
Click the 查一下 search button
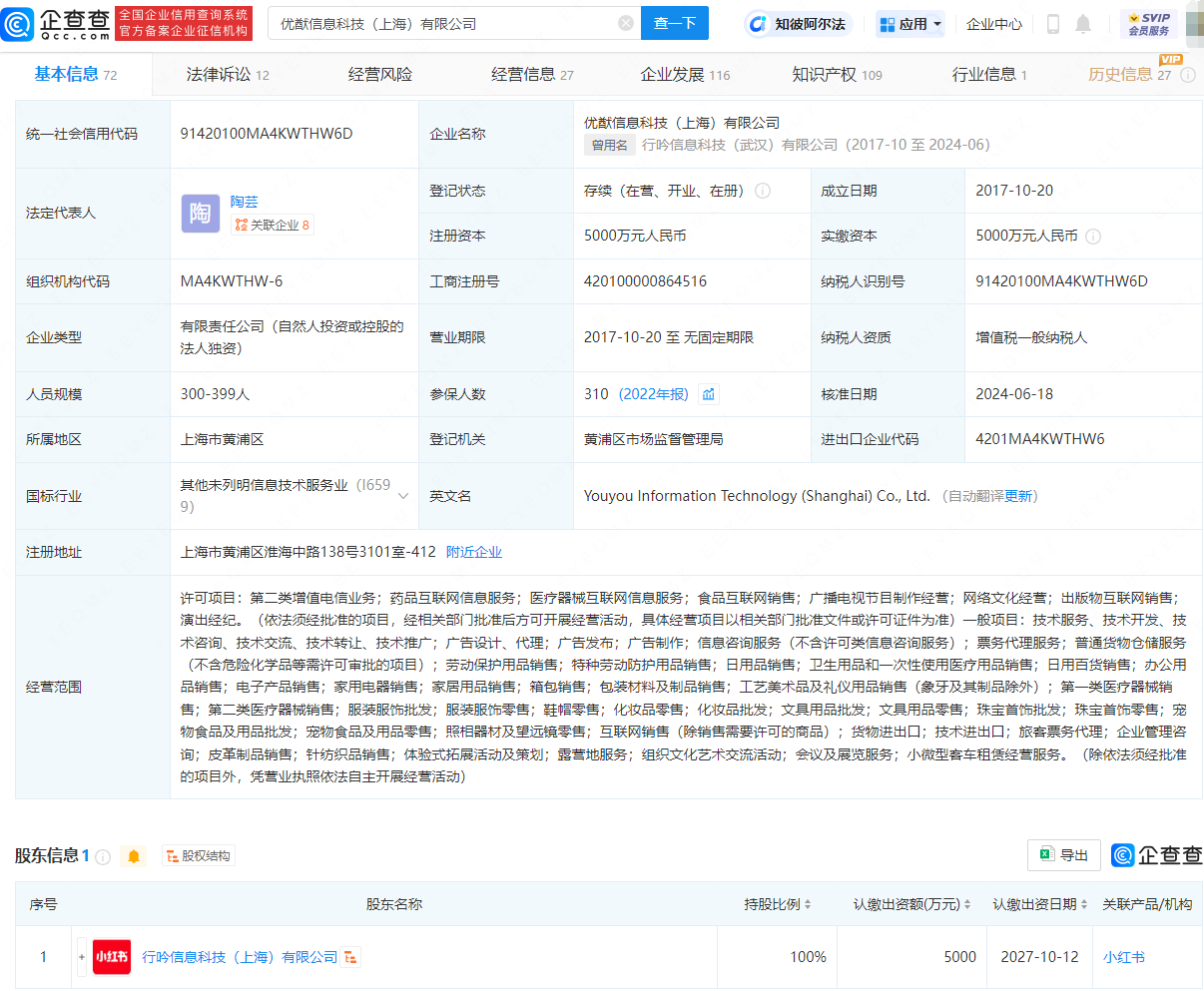point(675,23)
